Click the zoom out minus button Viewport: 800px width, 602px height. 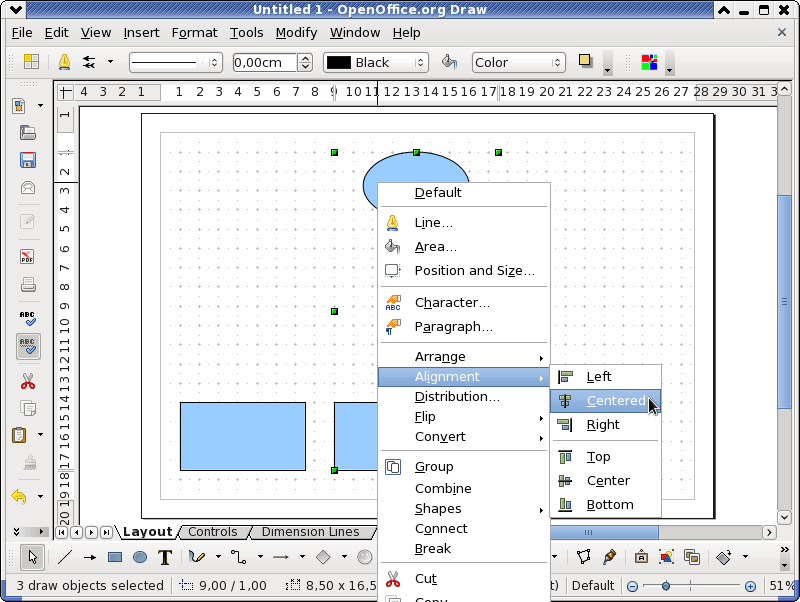tap(632, 586)
